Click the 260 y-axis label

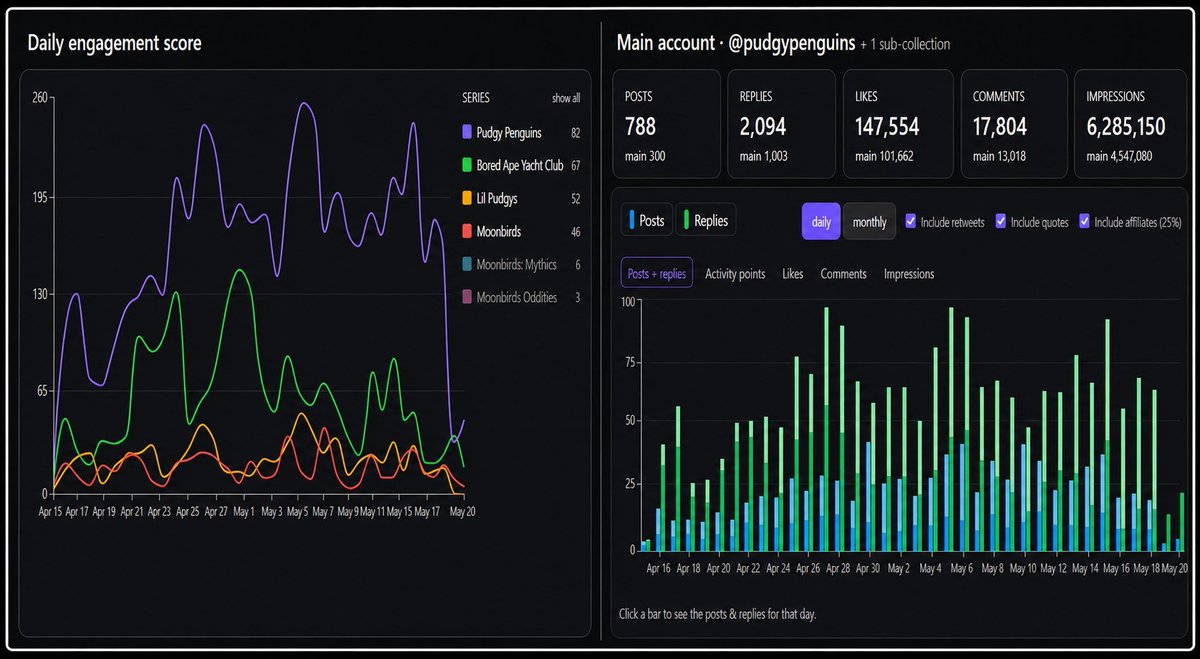39,98
